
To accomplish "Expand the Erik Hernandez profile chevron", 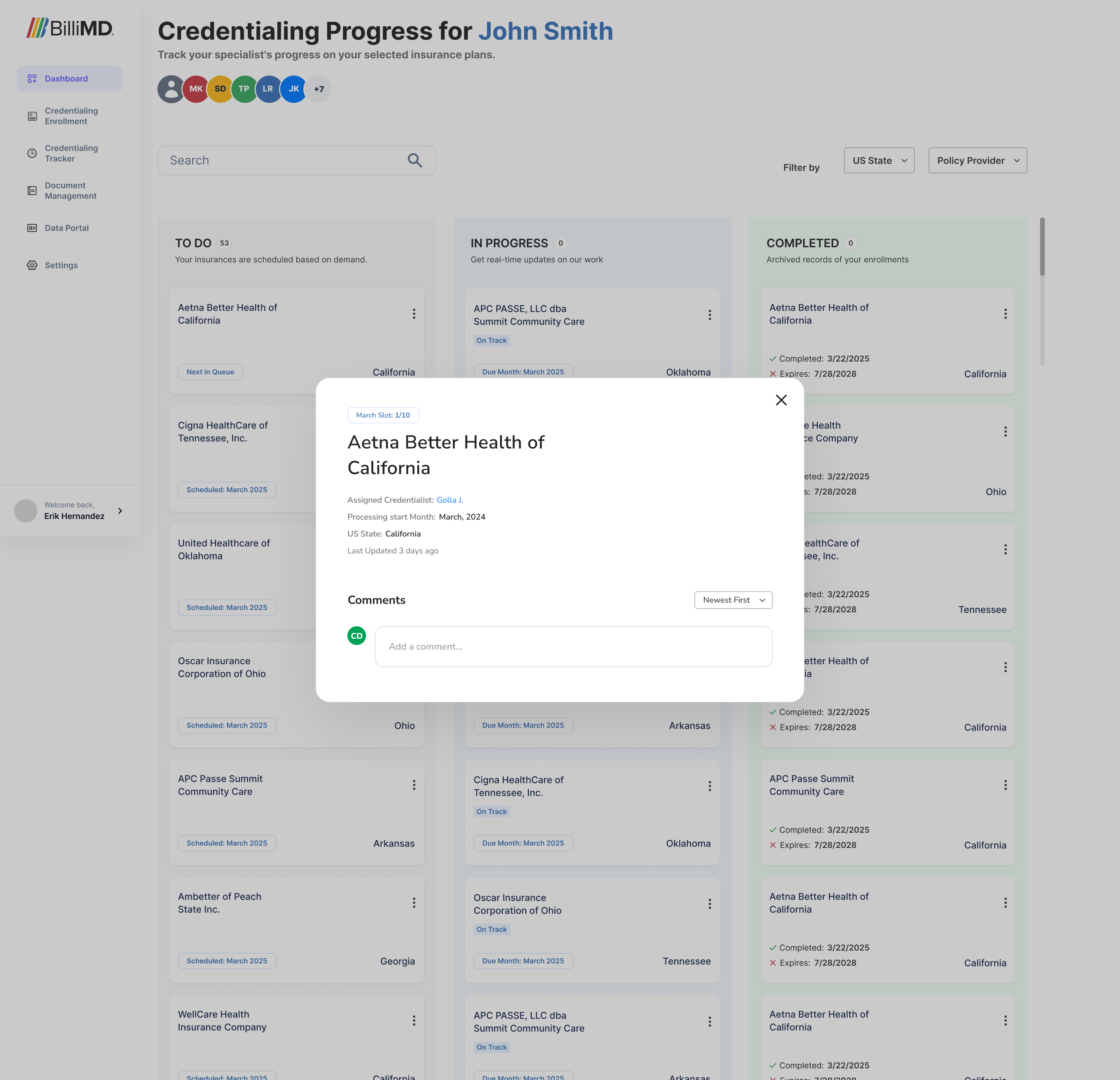I will pyautogui.click(x=120, y=510).
